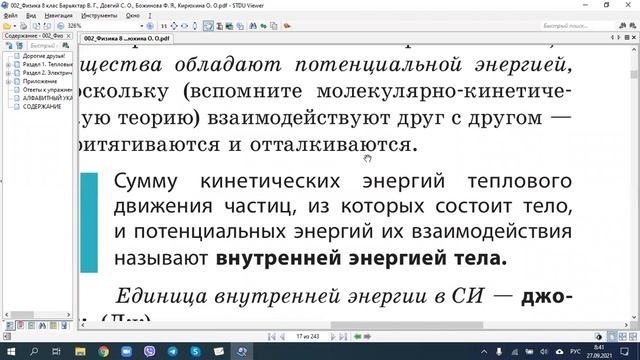Image resolution: width=640 pixels, height=360 pixels.
Task: Select the text selection tool icon
Action: click(219, 26)
